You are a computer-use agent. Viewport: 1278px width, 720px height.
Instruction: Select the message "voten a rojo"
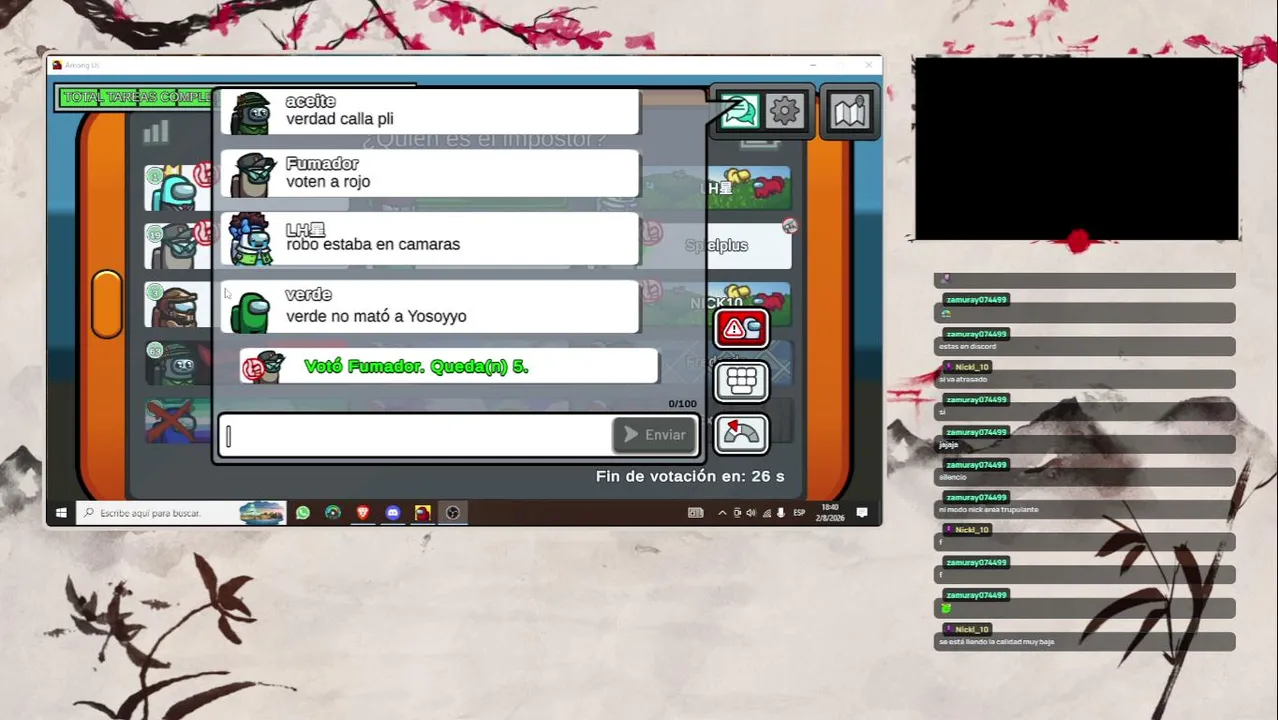[x=328, y=182]
